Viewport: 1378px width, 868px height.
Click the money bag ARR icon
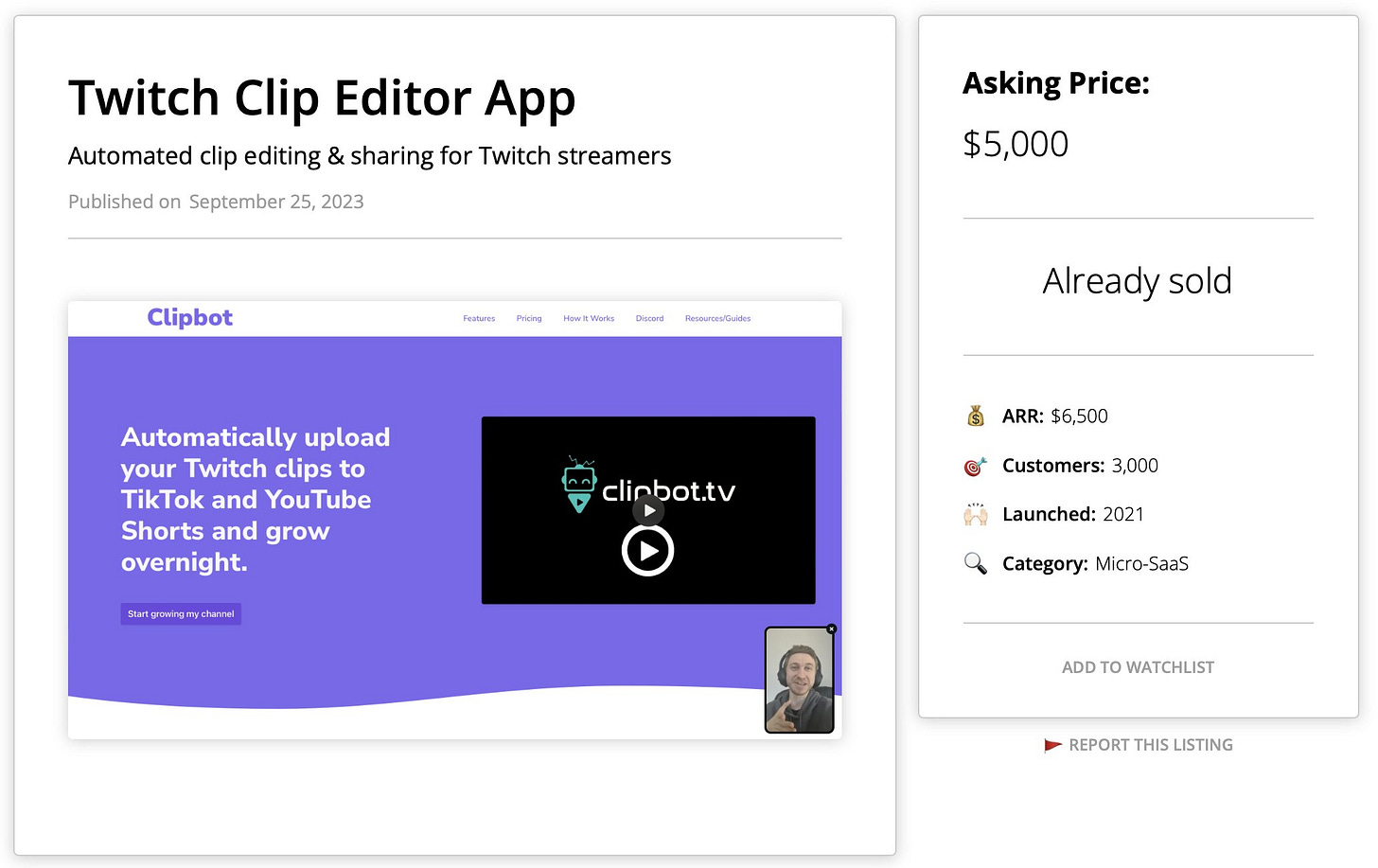(976, 416)
